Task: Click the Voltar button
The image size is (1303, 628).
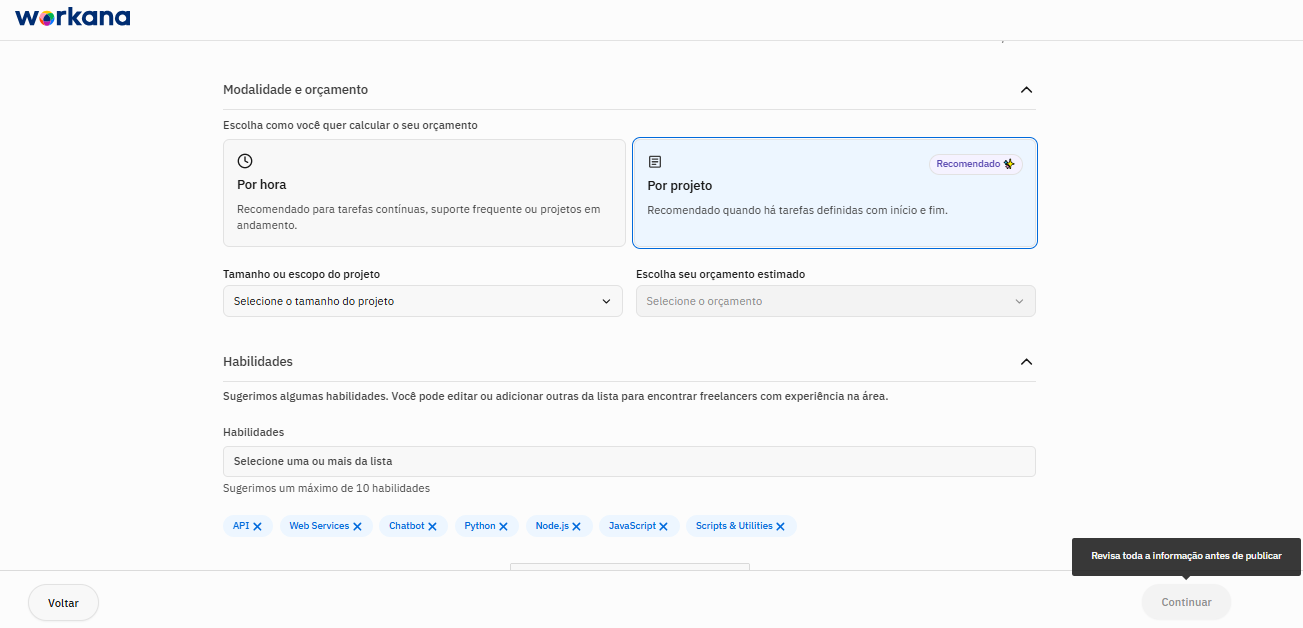Action: click(x=63, y=603)
